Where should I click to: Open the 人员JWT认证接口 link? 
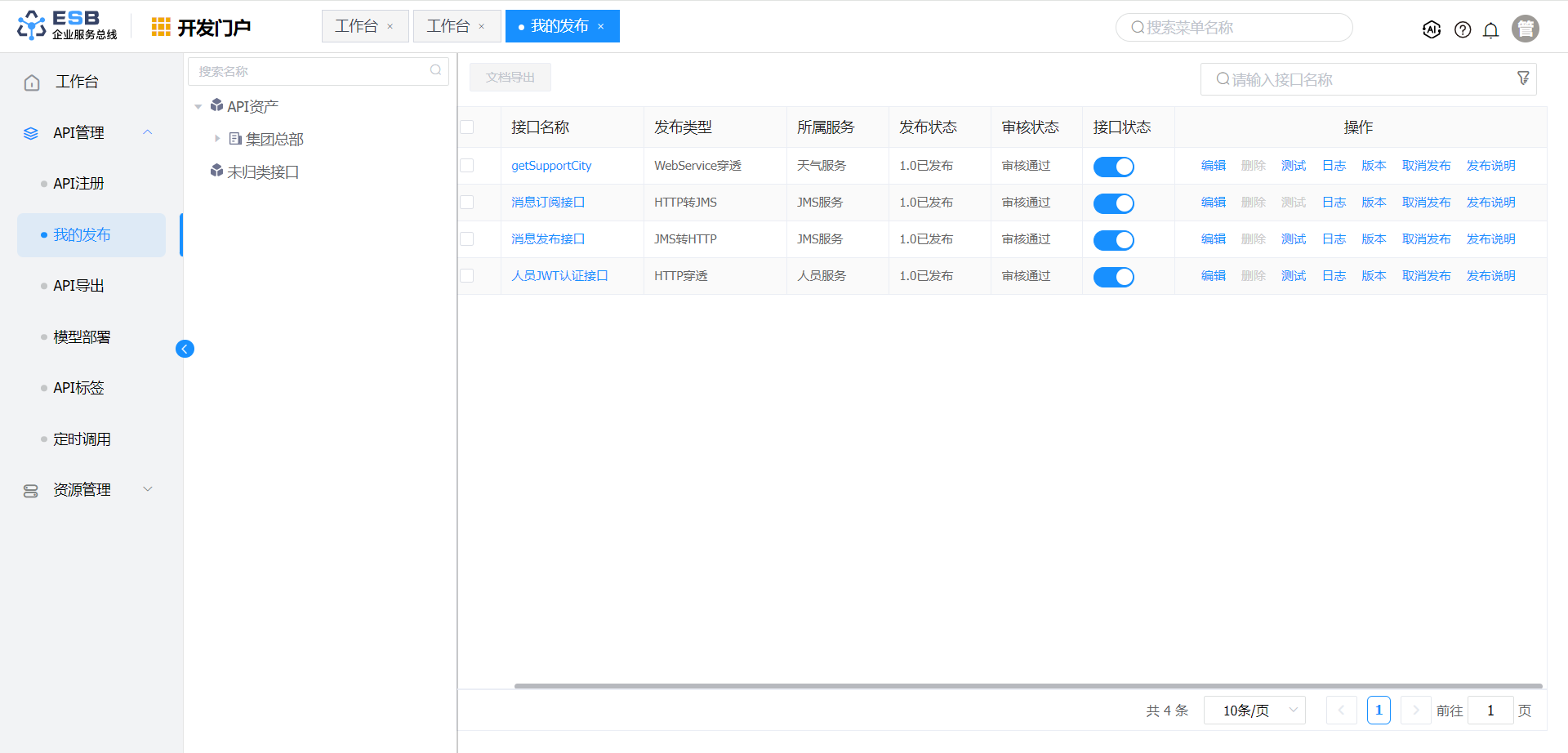pos(559,276)
